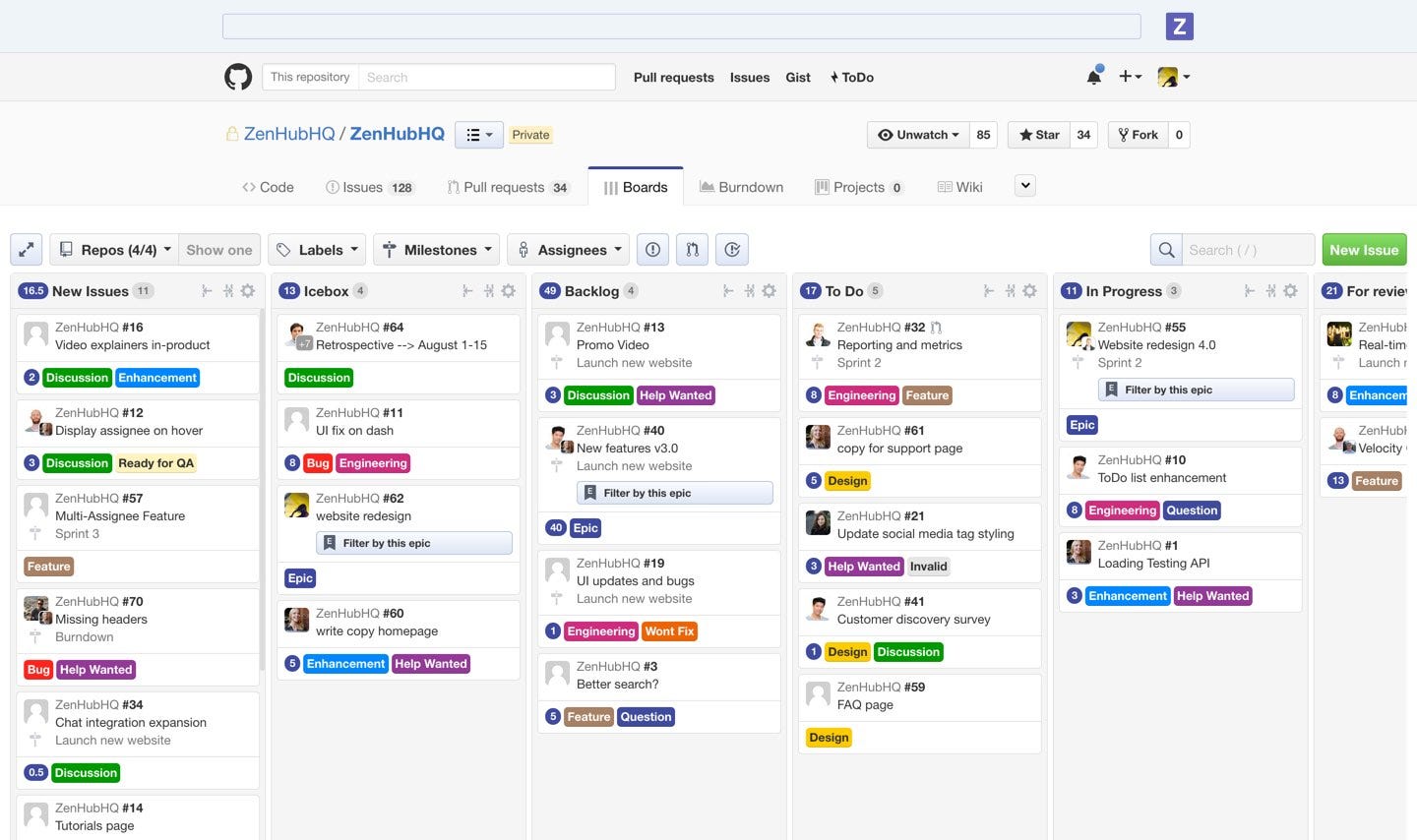
Task: Star the repository
Action: coord(1039,135)
